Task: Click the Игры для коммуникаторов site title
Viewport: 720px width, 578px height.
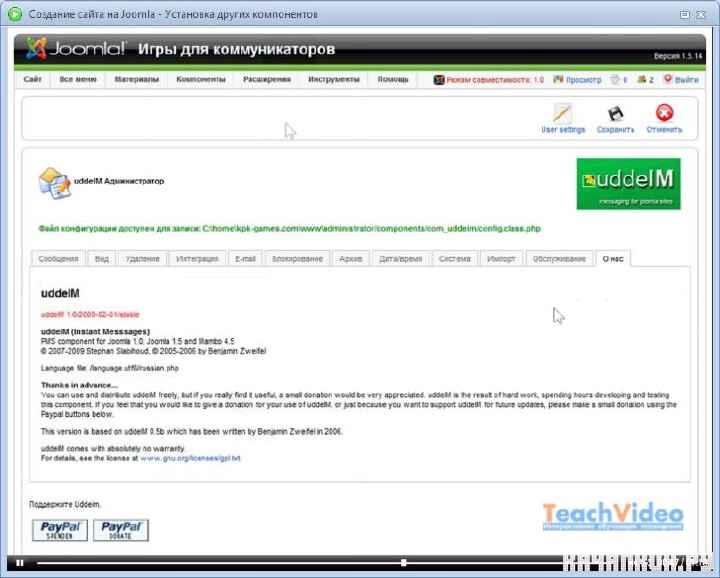Action: pyautogui.click(x=236, y=49)
